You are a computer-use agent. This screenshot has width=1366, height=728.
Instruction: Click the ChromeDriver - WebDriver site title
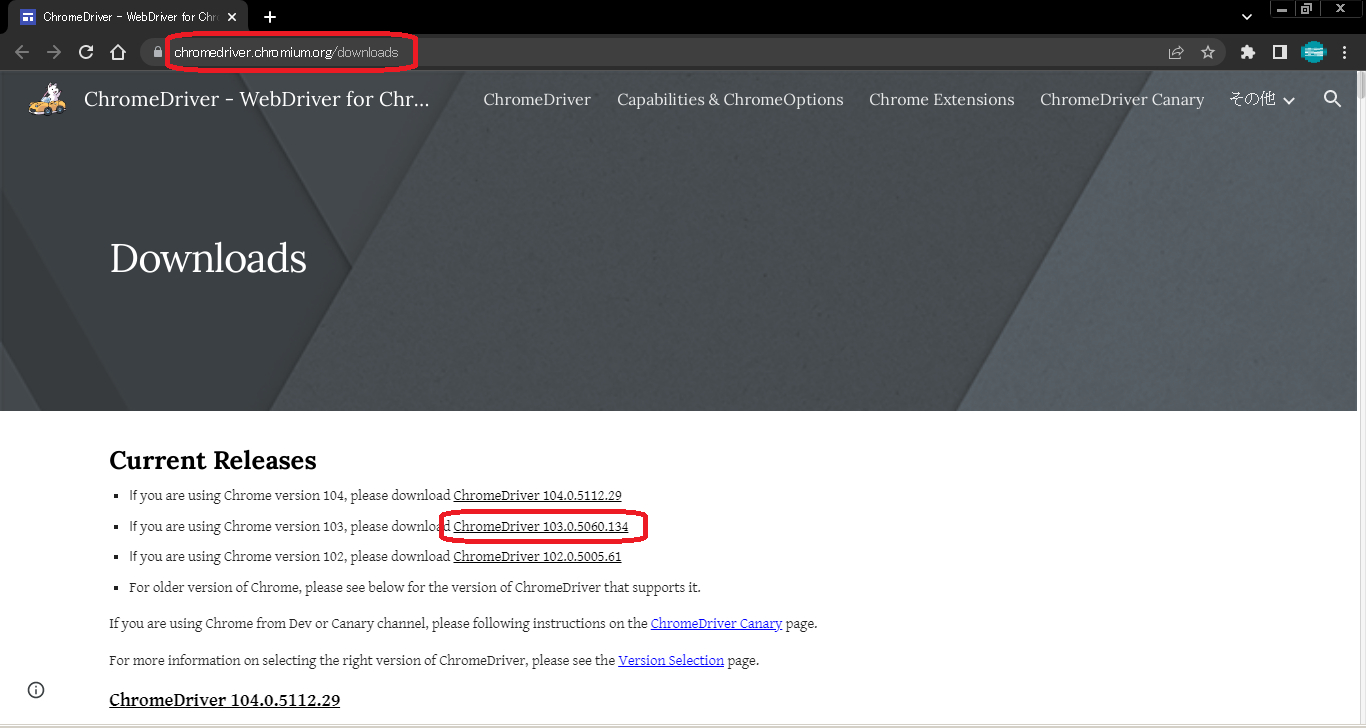point(257,99)
